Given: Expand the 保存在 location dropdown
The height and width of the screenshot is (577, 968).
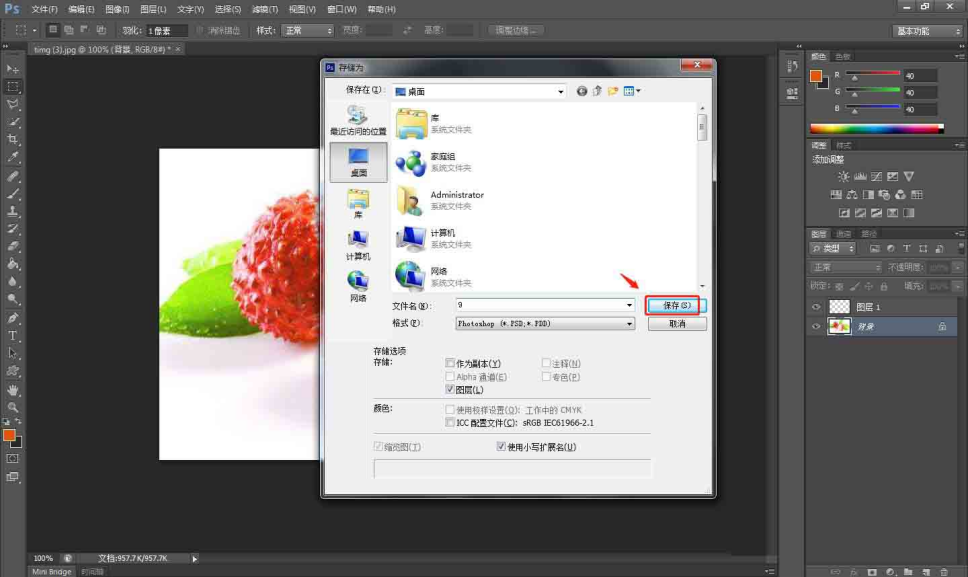Looking at the screenshot, I should coord(560,91).
